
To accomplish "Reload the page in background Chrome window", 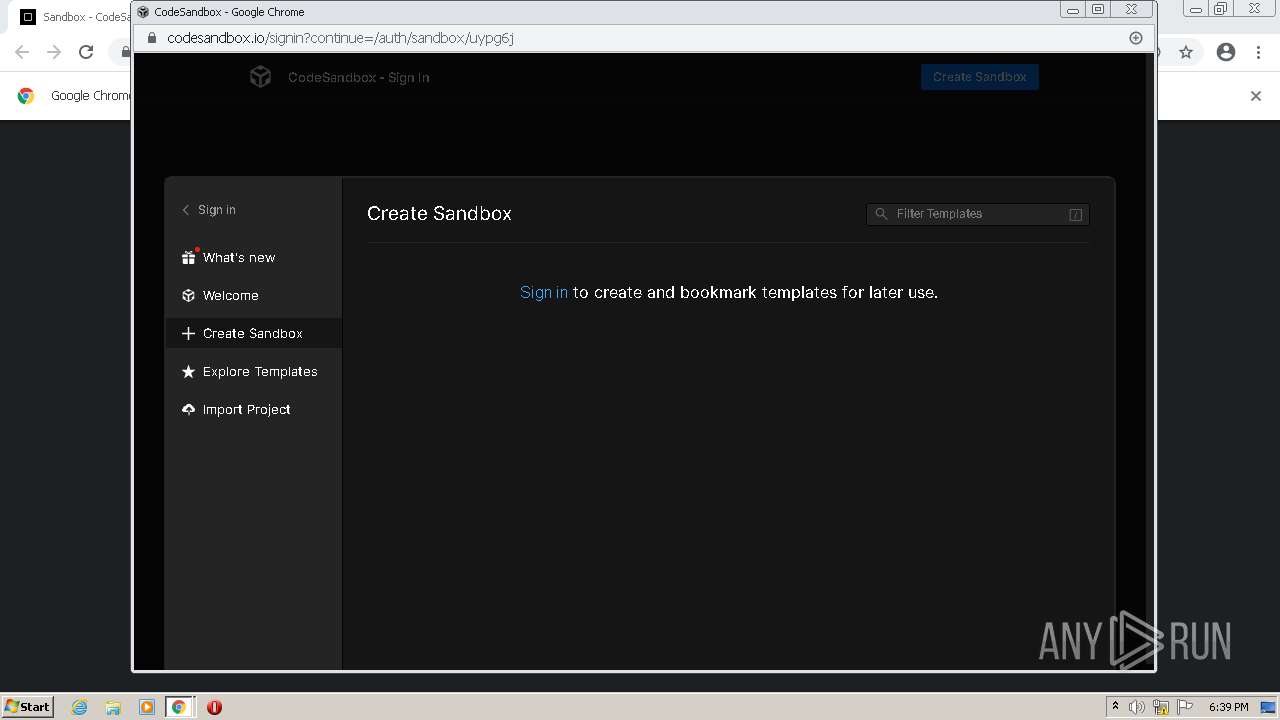I will point(86,52).
